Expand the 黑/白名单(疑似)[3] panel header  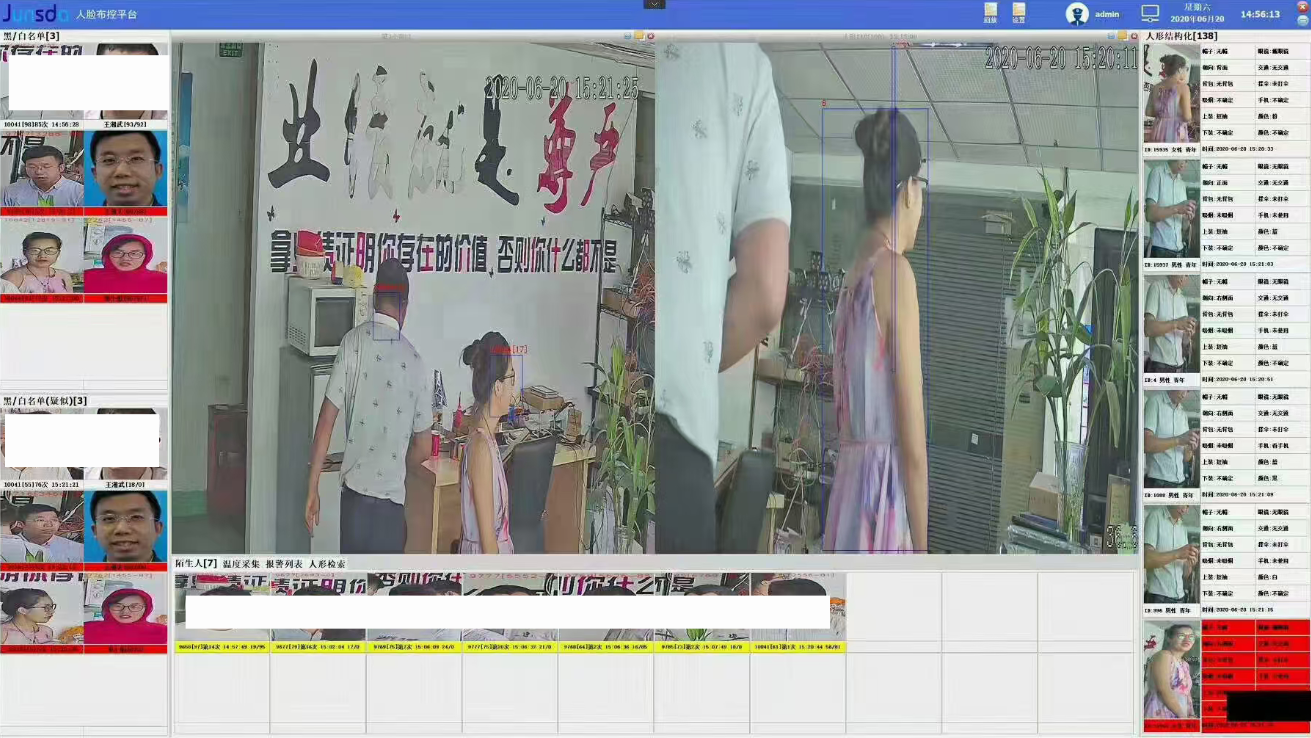click(x=45, y=401)
